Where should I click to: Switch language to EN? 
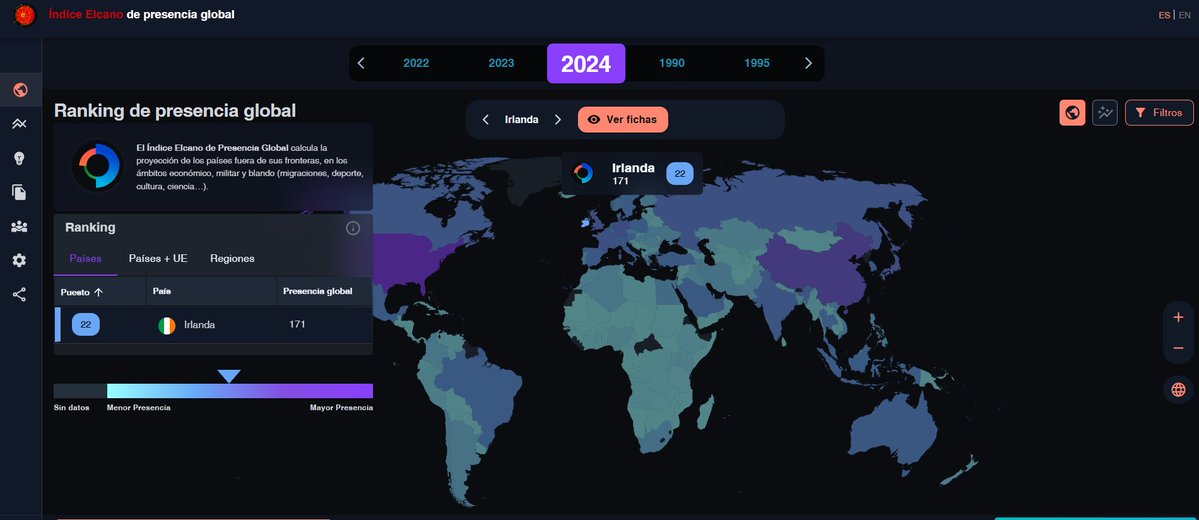1184,15
